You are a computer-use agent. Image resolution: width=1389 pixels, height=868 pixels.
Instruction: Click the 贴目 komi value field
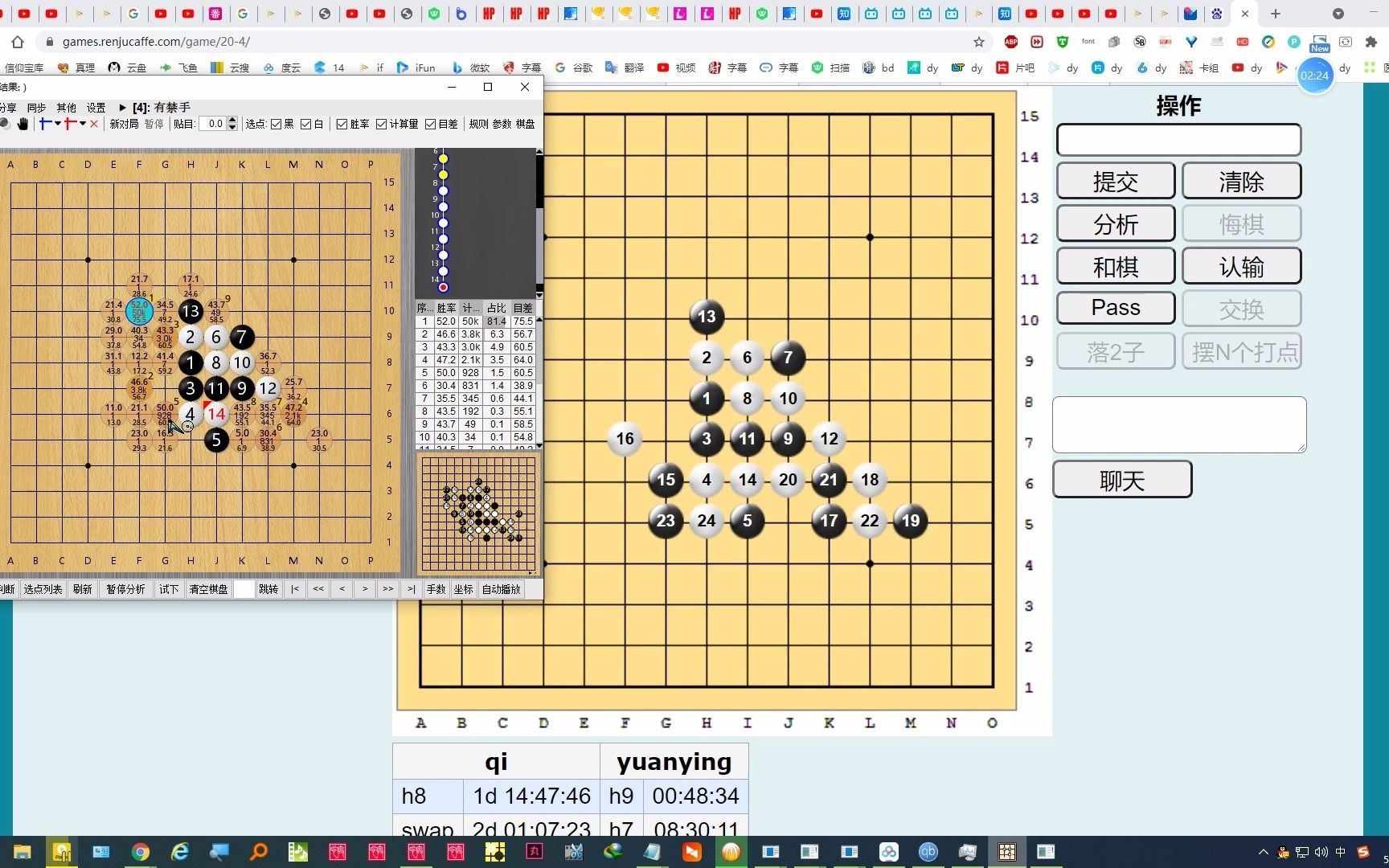pos(213,124)
